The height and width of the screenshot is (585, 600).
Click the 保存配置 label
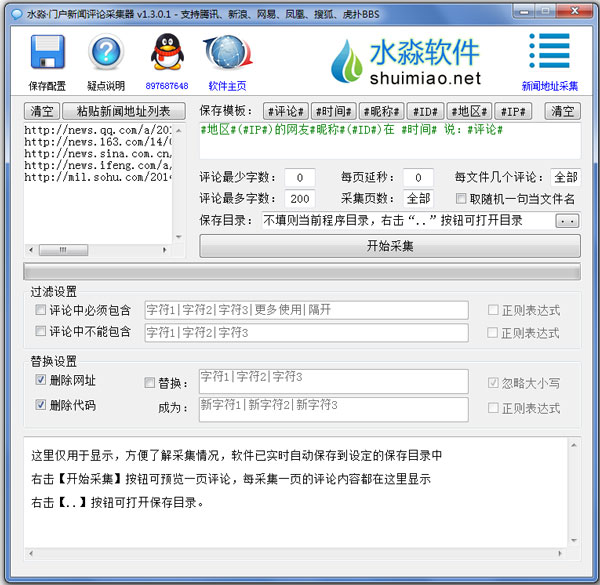pyautogui.click(x=47, y=86)
